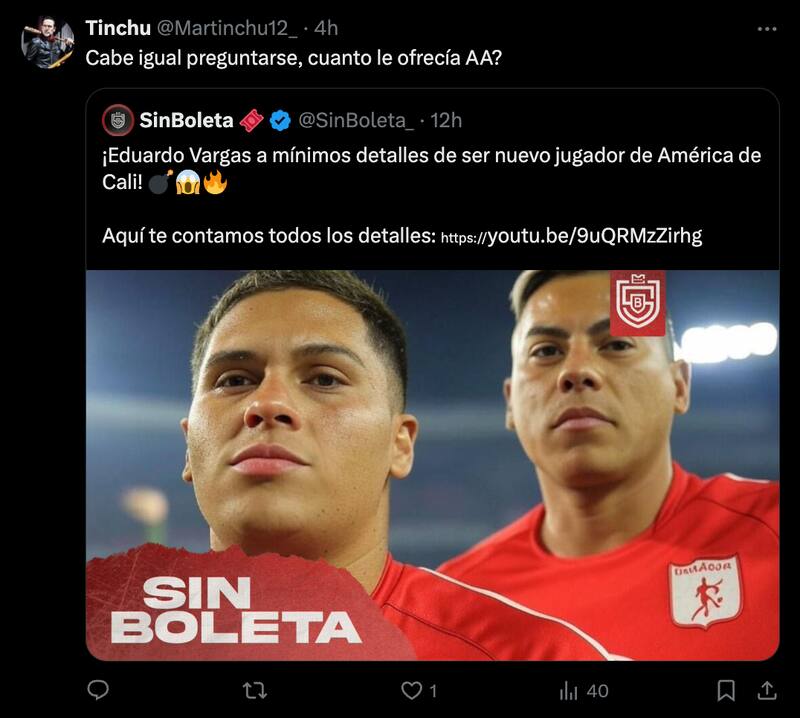800x718 pixels.
Task: Open the three-dot more options menu
Action: coord(767,29)
